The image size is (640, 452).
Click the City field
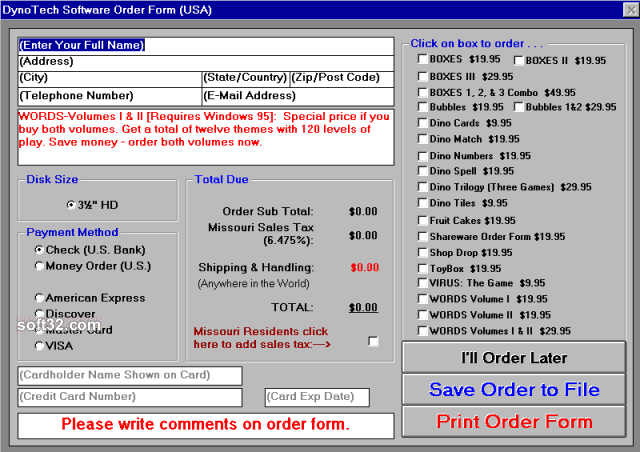point(110,78)
